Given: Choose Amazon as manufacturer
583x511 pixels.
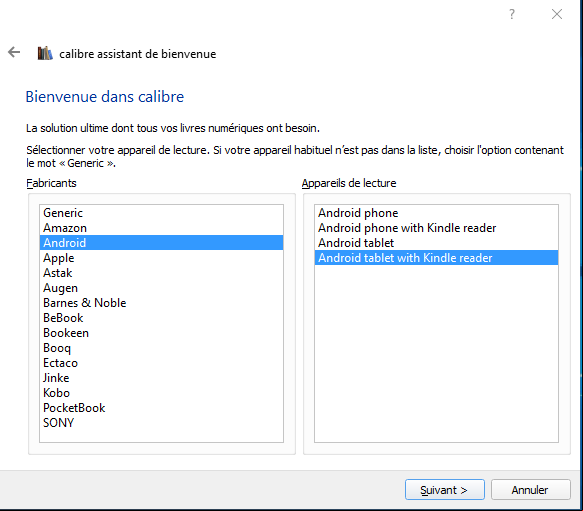Looking at the screenshot, I should pyautogui.click(x=161, y=228).
